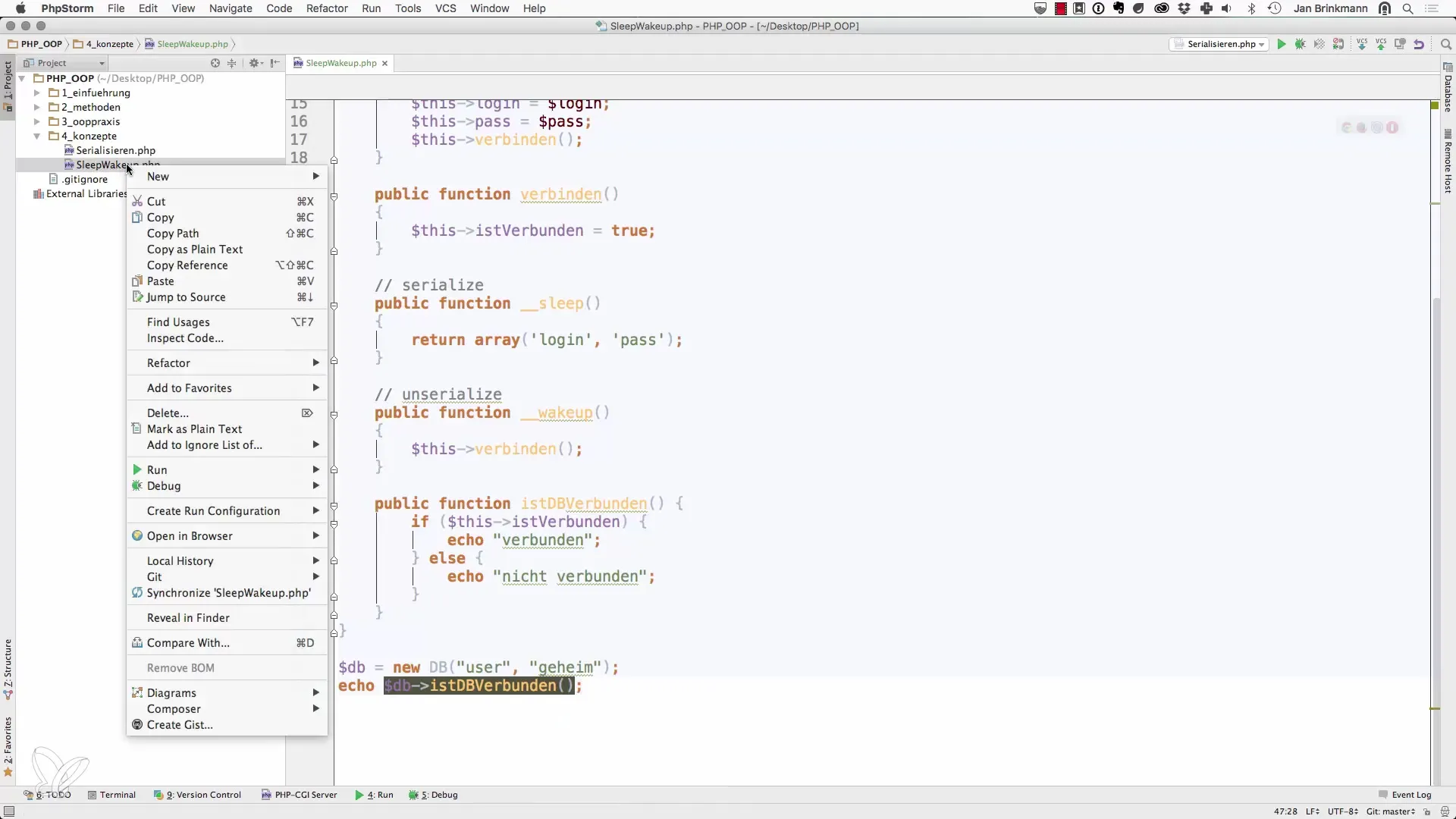Screen dimensions: 1456x819
Task: Click the listen for debug connections icon
Action: pos(1338,44)
